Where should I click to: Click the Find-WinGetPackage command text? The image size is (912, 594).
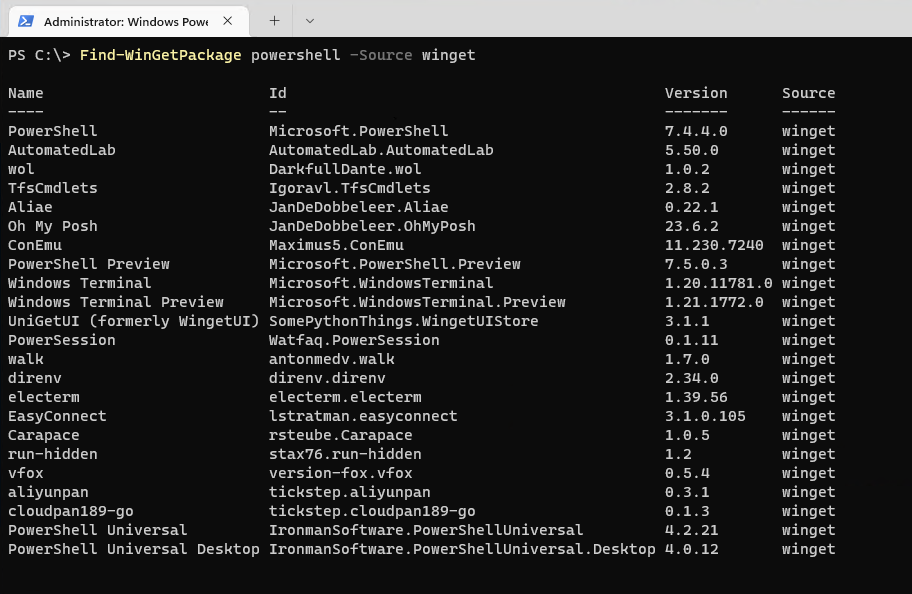point(161,55)
